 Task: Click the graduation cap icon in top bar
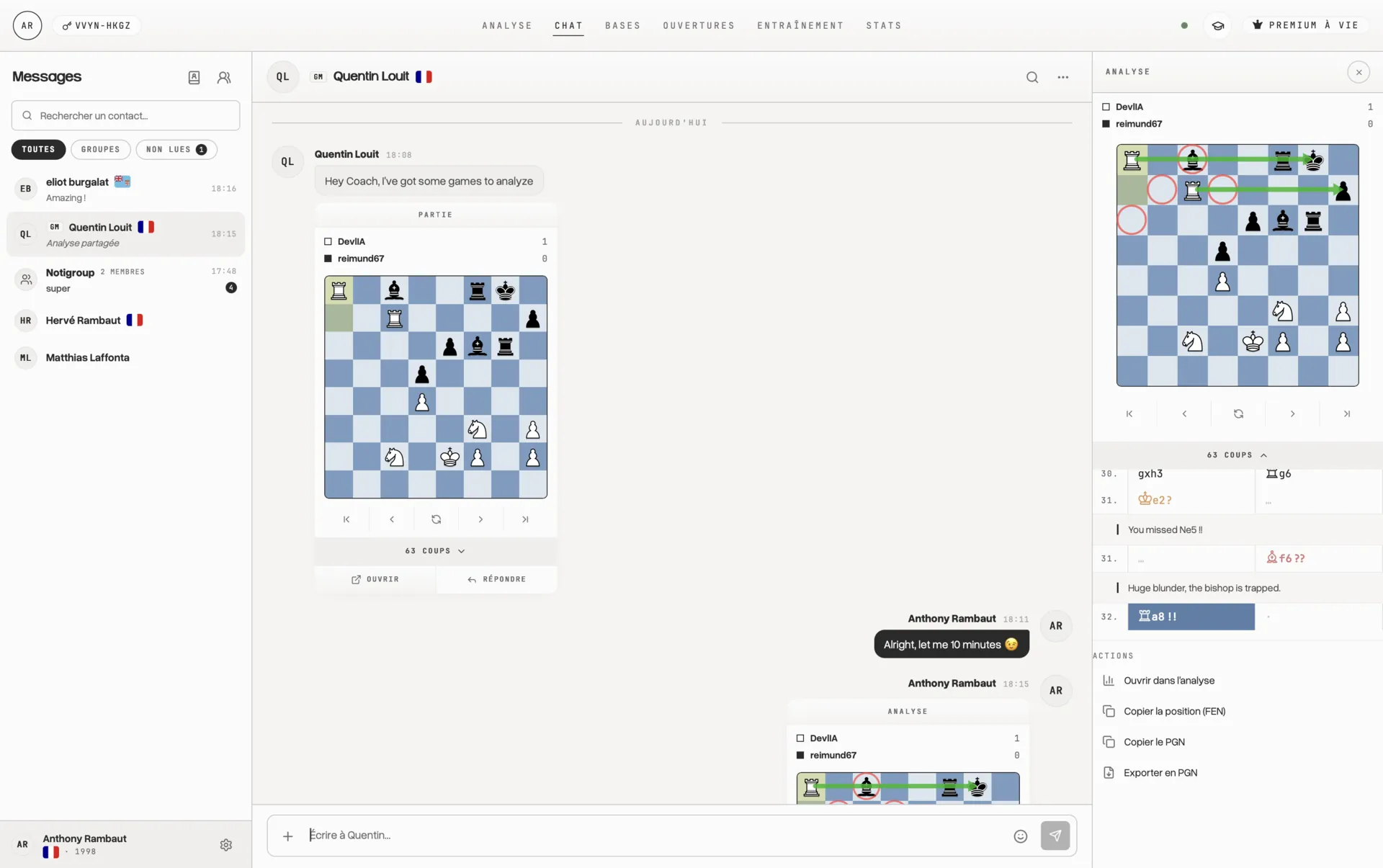click(1218, 25)
